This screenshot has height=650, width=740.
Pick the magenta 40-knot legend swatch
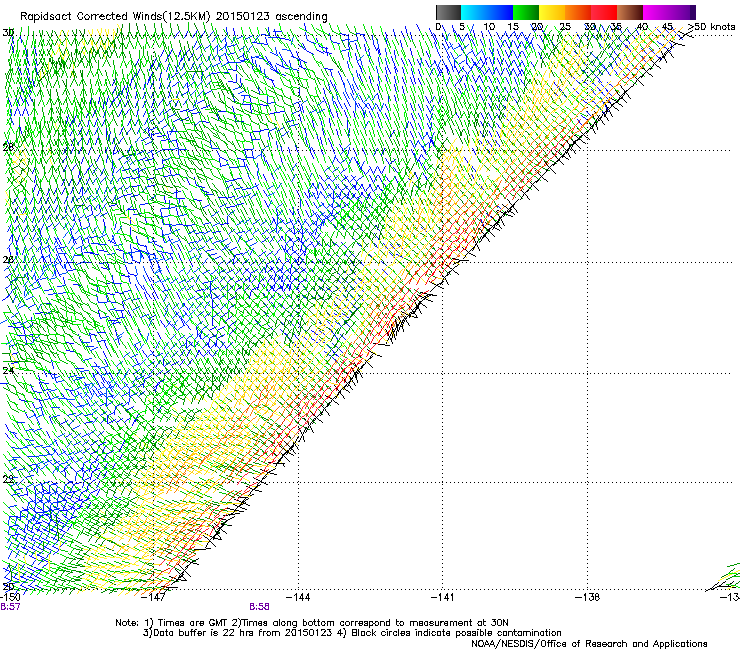[x=656, y=12]
